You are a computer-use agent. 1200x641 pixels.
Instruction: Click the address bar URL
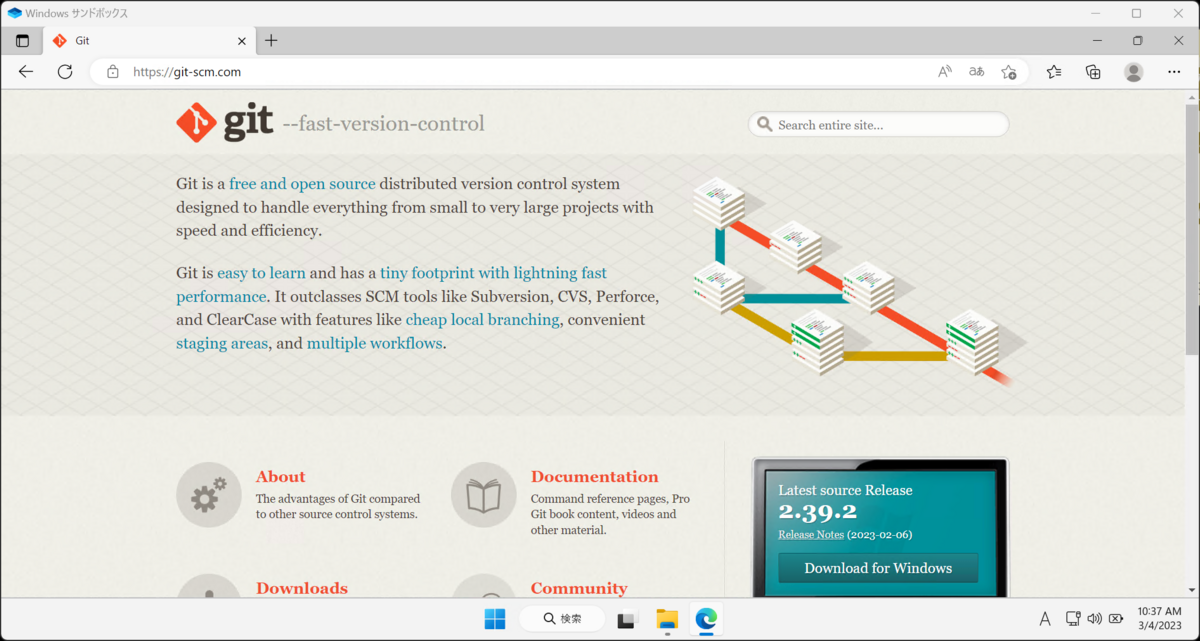(187, 72)
